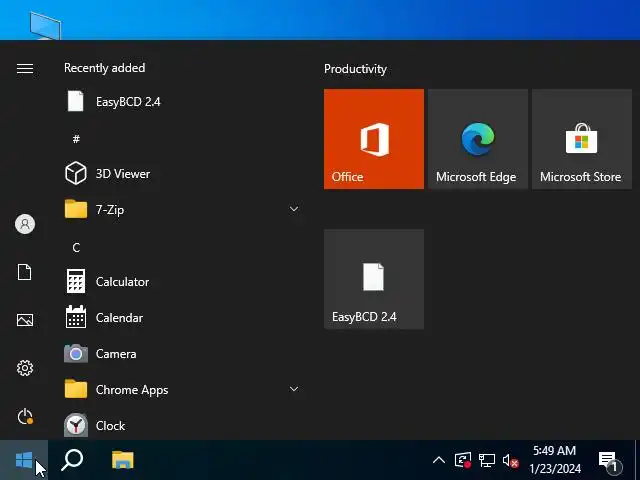Click the tray icon with the red dot
The image size is (640, 480).
click(463, 460)
